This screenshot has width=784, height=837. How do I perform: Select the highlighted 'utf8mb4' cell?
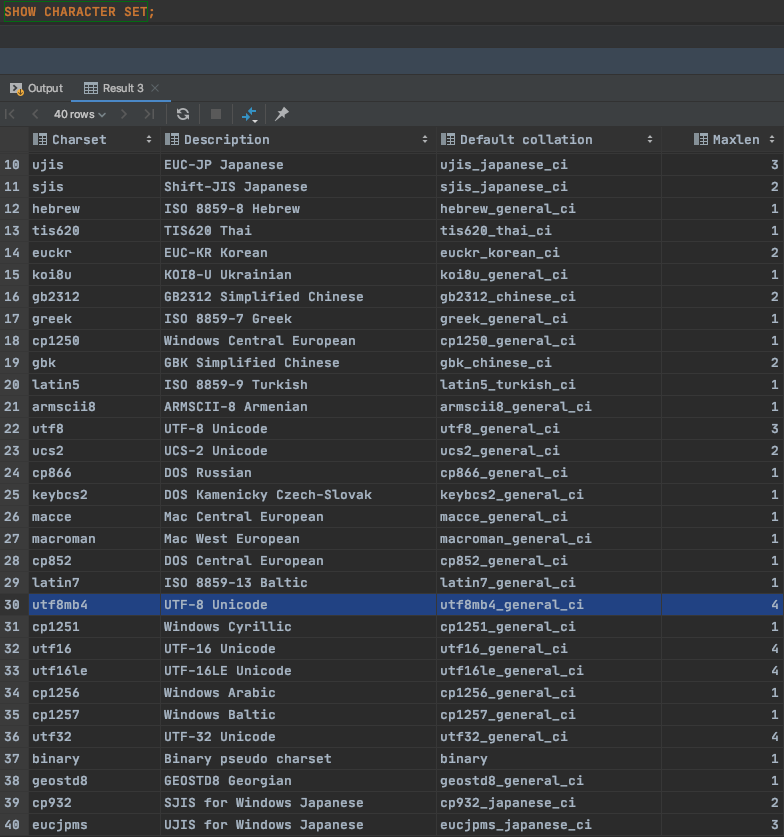94,605
